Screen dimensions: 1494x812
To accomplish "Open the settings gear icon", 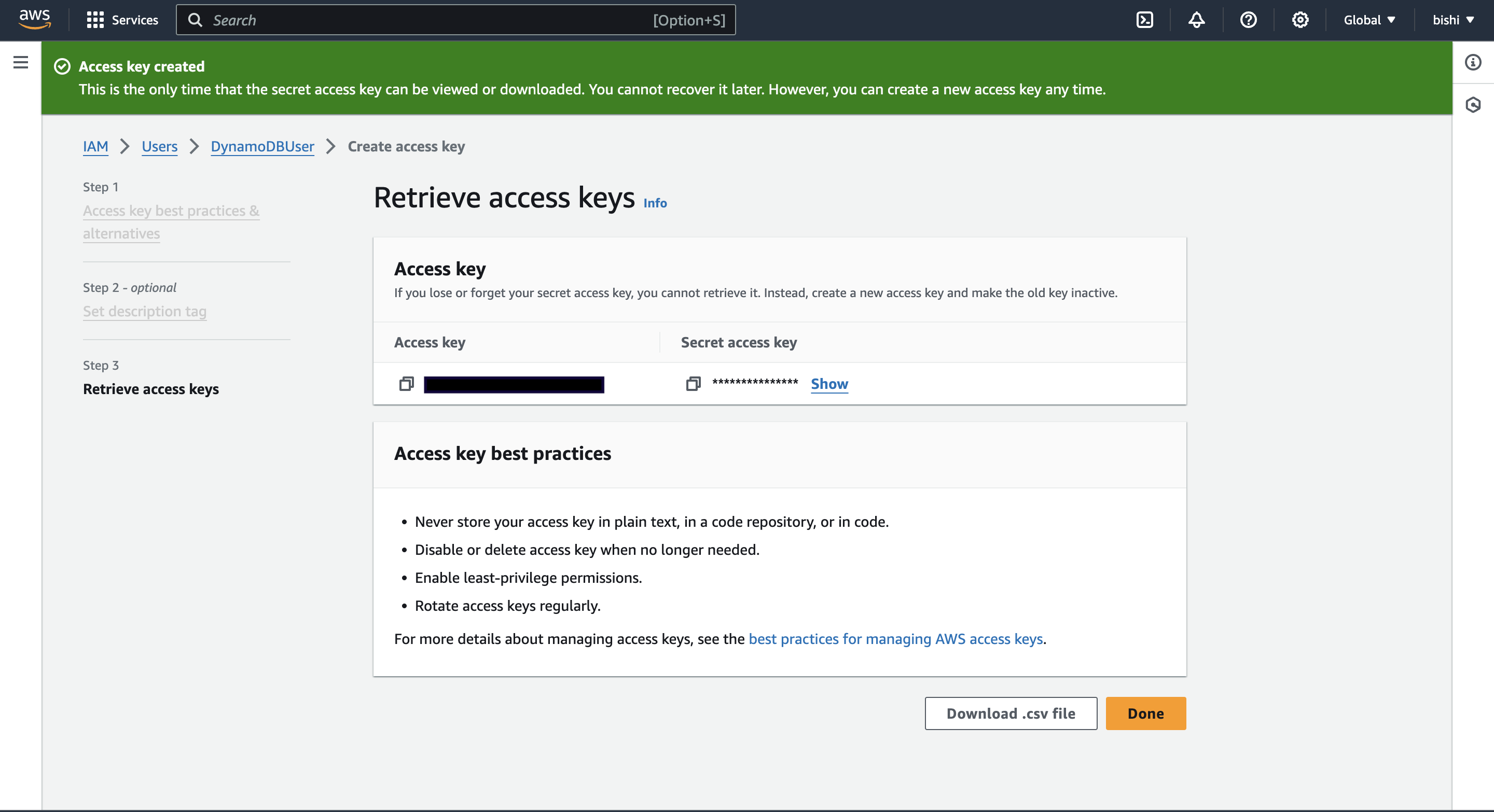I will (x=1299, y=20).
